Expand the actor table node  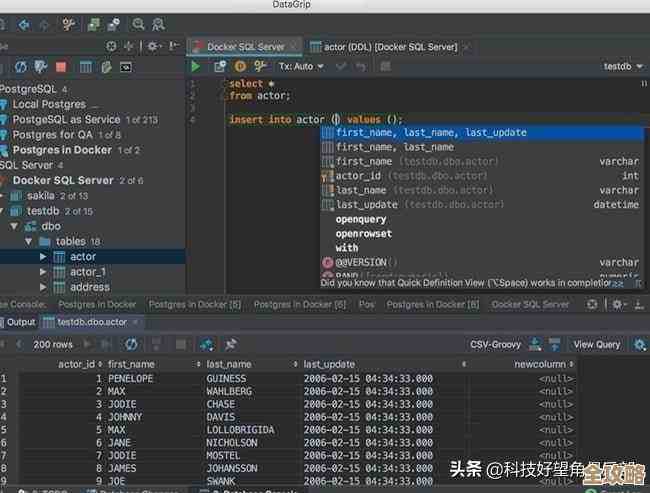[43, 257]
